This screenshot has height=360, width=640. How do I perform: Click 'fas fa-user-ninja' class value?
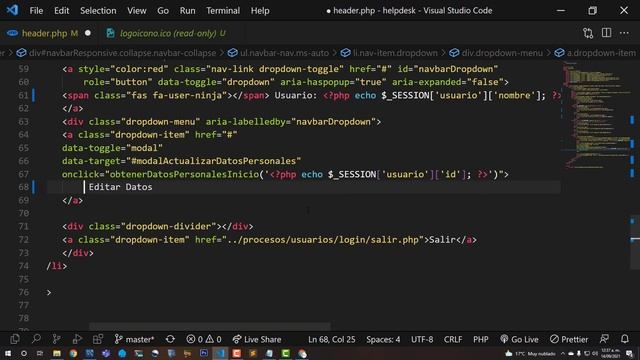176,96
